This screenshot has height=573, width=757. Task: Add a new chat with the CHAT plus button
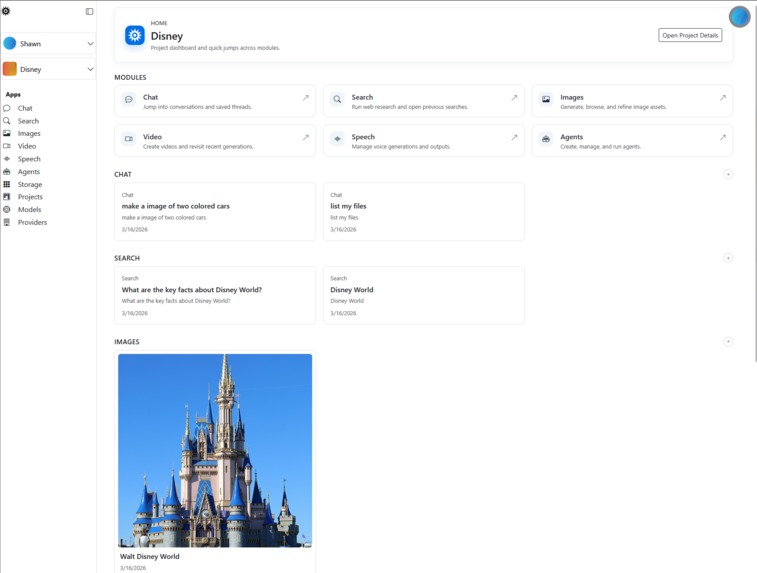click(x=728, y=174)
